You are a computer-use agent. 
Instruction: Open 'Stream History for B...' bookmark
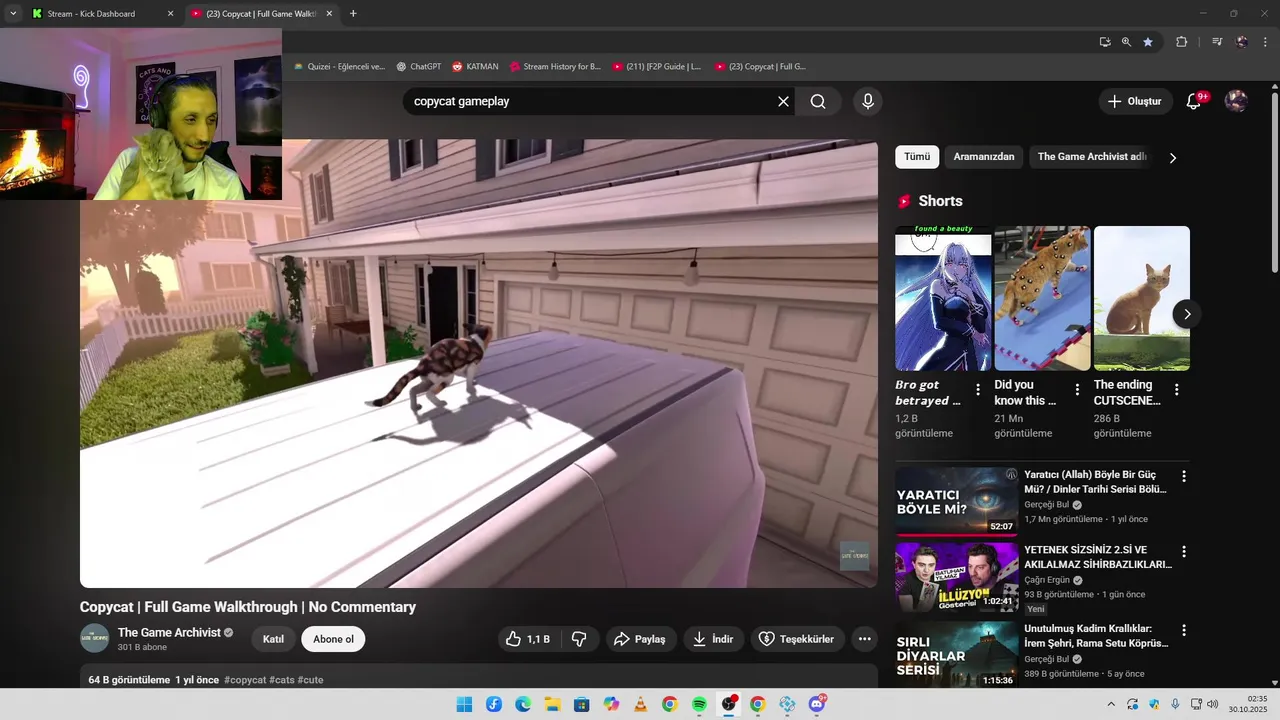coord(555,67)
